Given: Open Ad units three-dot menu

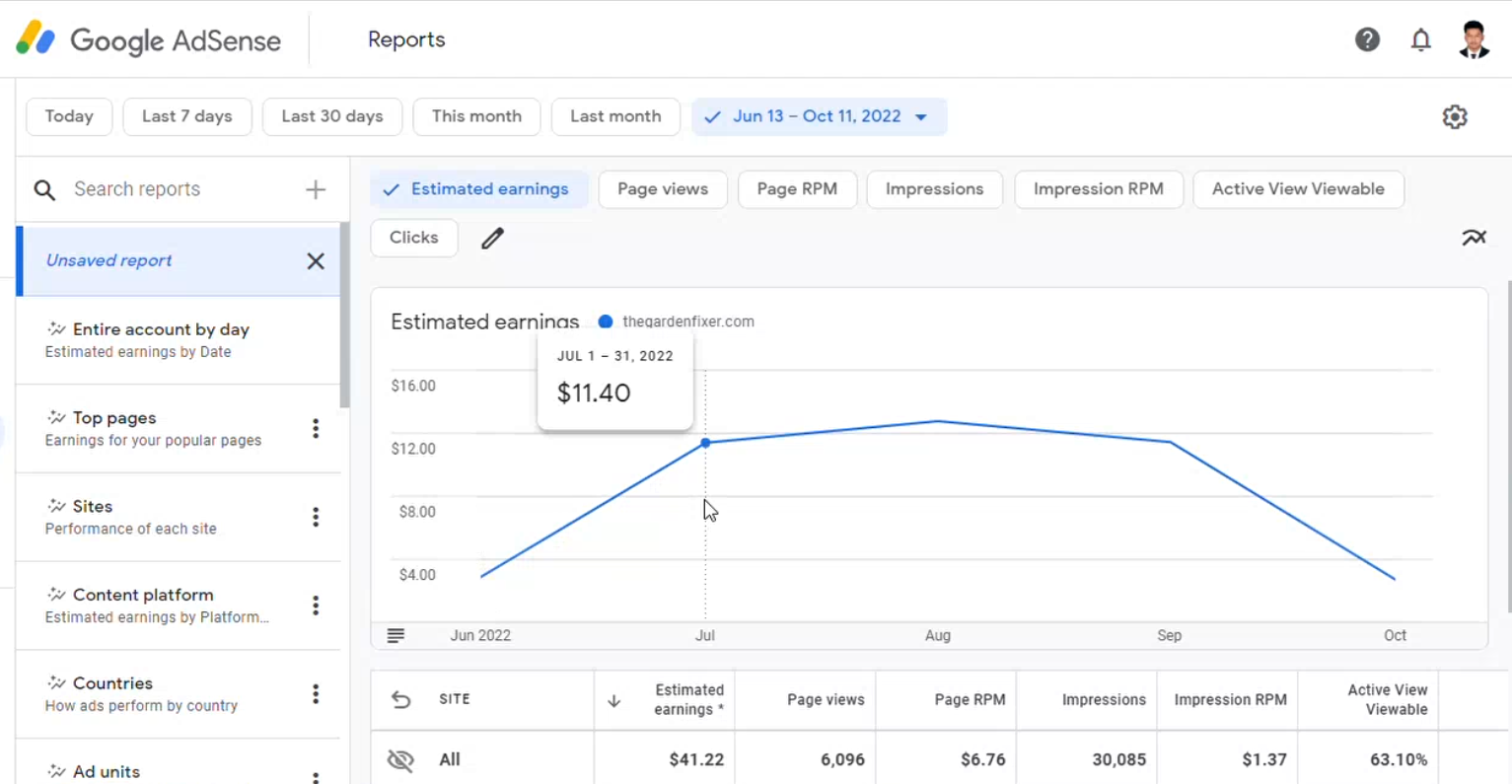Looking at the screenshot, I should (316, 777).
